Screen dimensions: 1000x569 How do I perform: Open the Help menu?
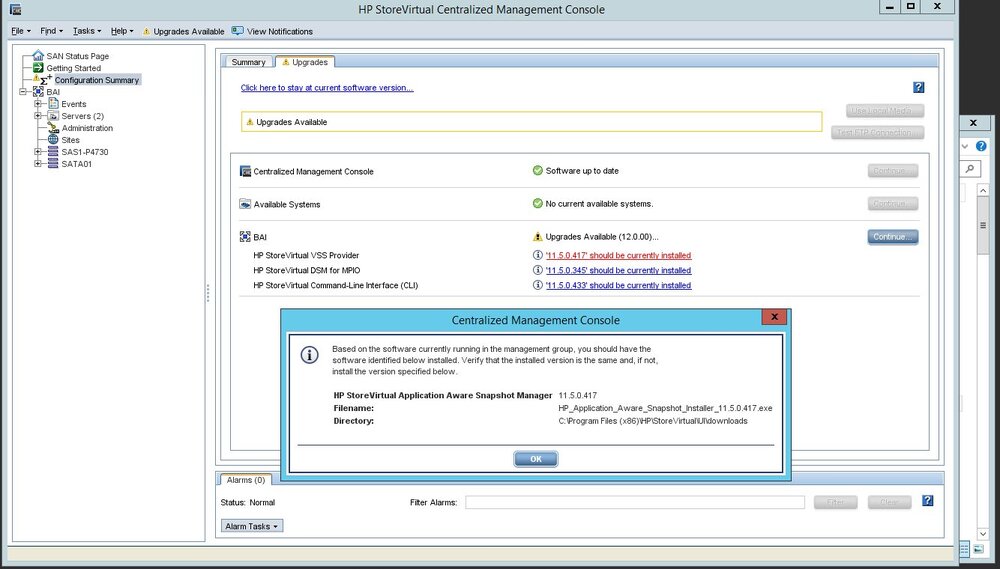coord(122,31)
